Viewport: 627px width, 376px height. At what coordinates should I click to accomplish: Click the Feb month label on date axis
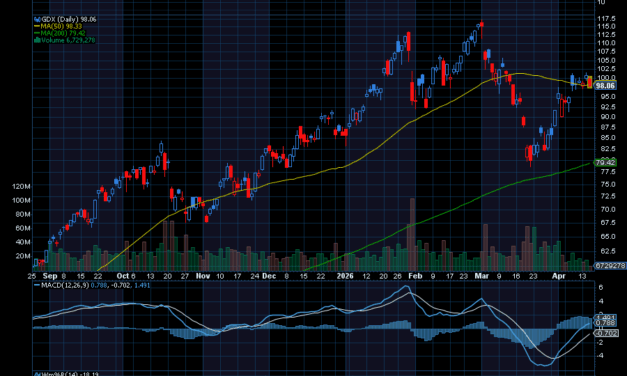415,276
